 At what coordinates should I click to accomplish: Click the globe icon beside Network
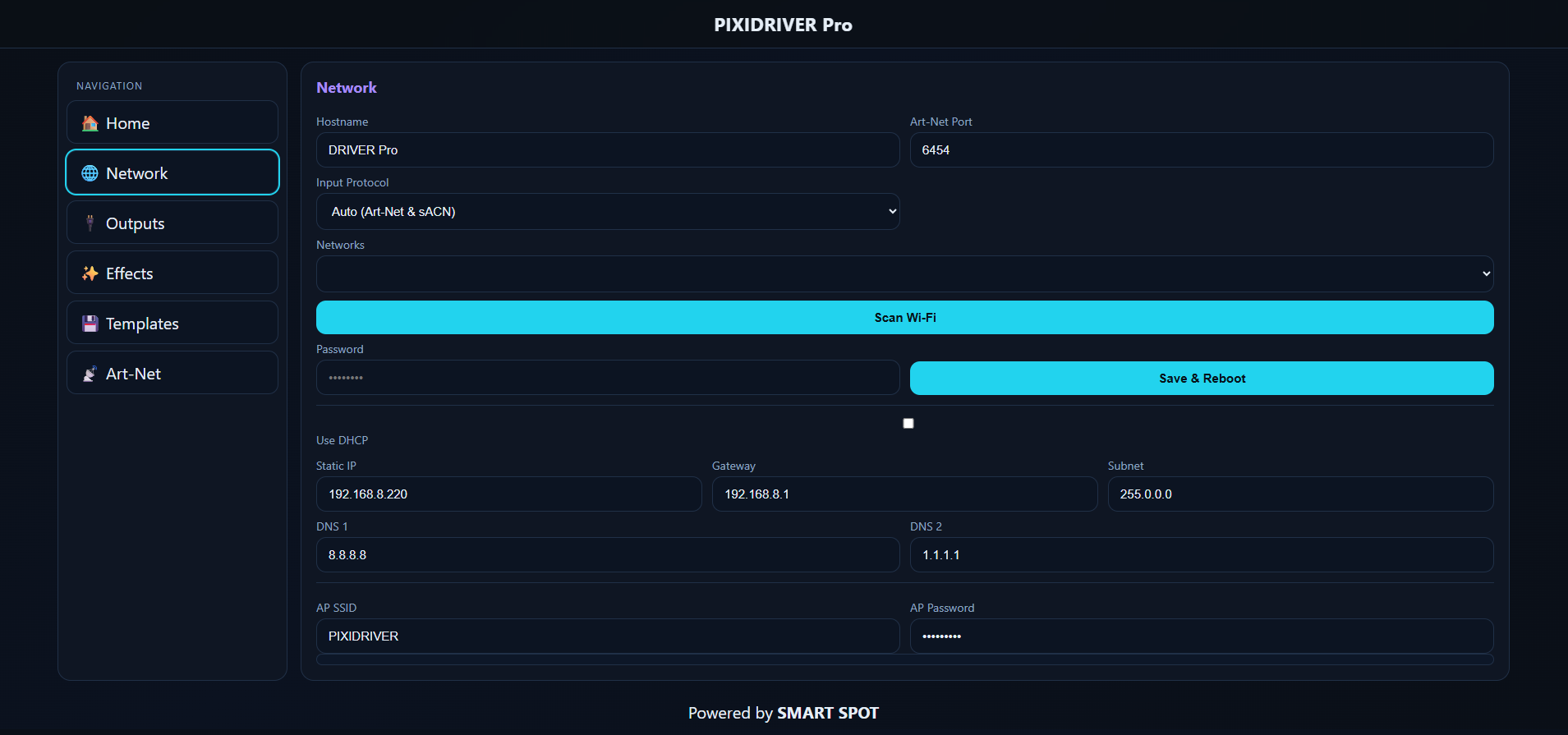pyautogui.click(x=90, y=173)
